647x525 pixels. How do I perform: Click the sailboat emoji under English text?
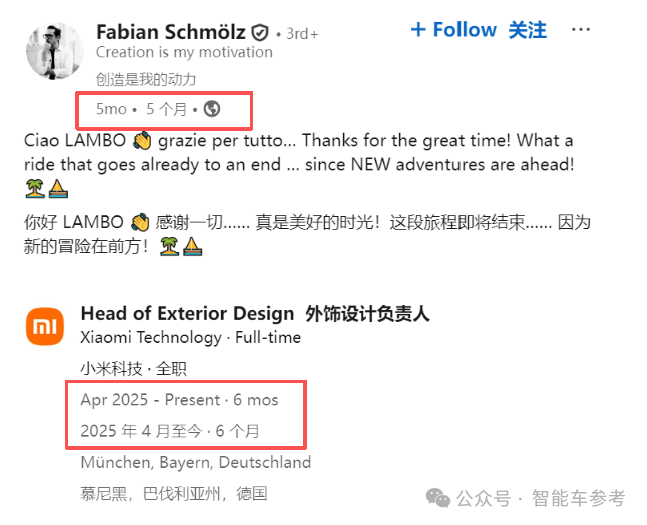point(58,189)
